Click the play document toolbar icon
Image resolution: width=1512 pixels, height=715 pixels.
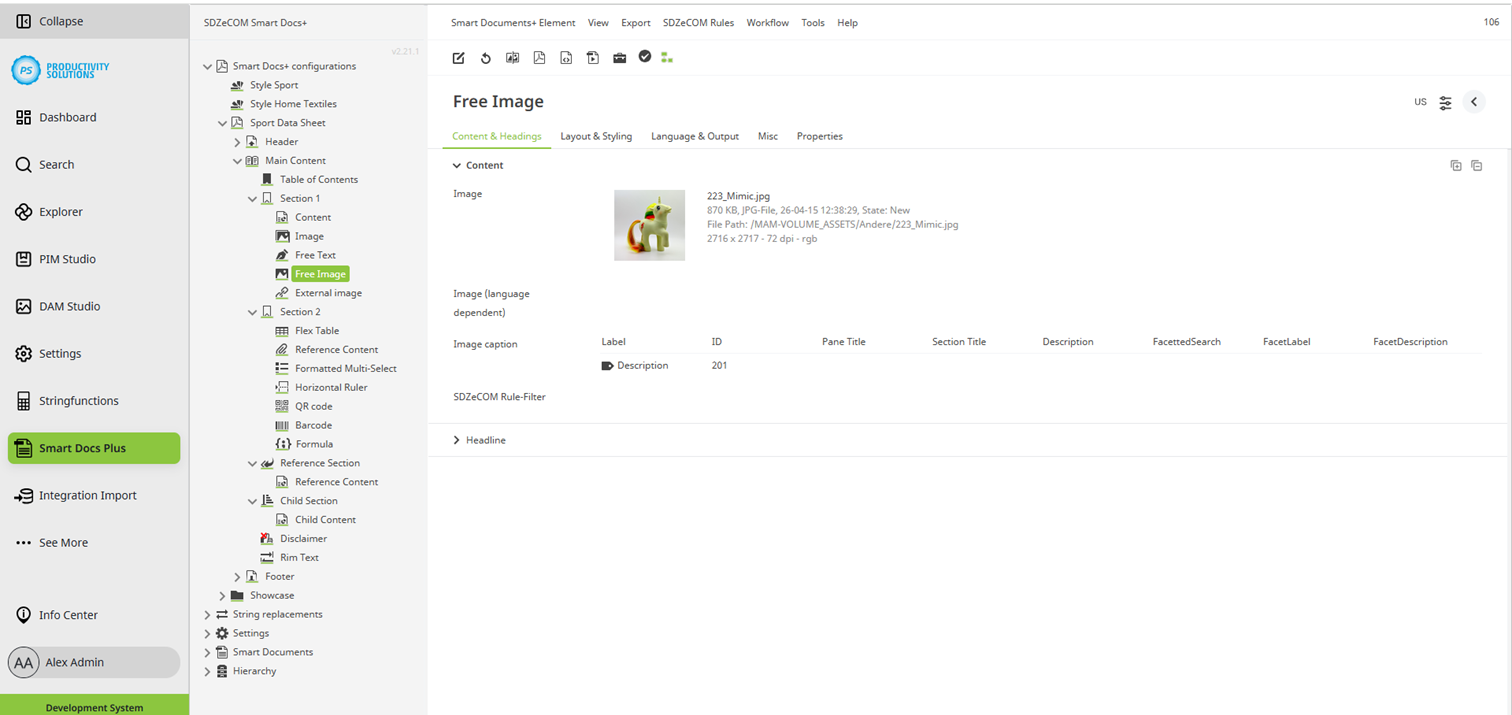(593, 58)
